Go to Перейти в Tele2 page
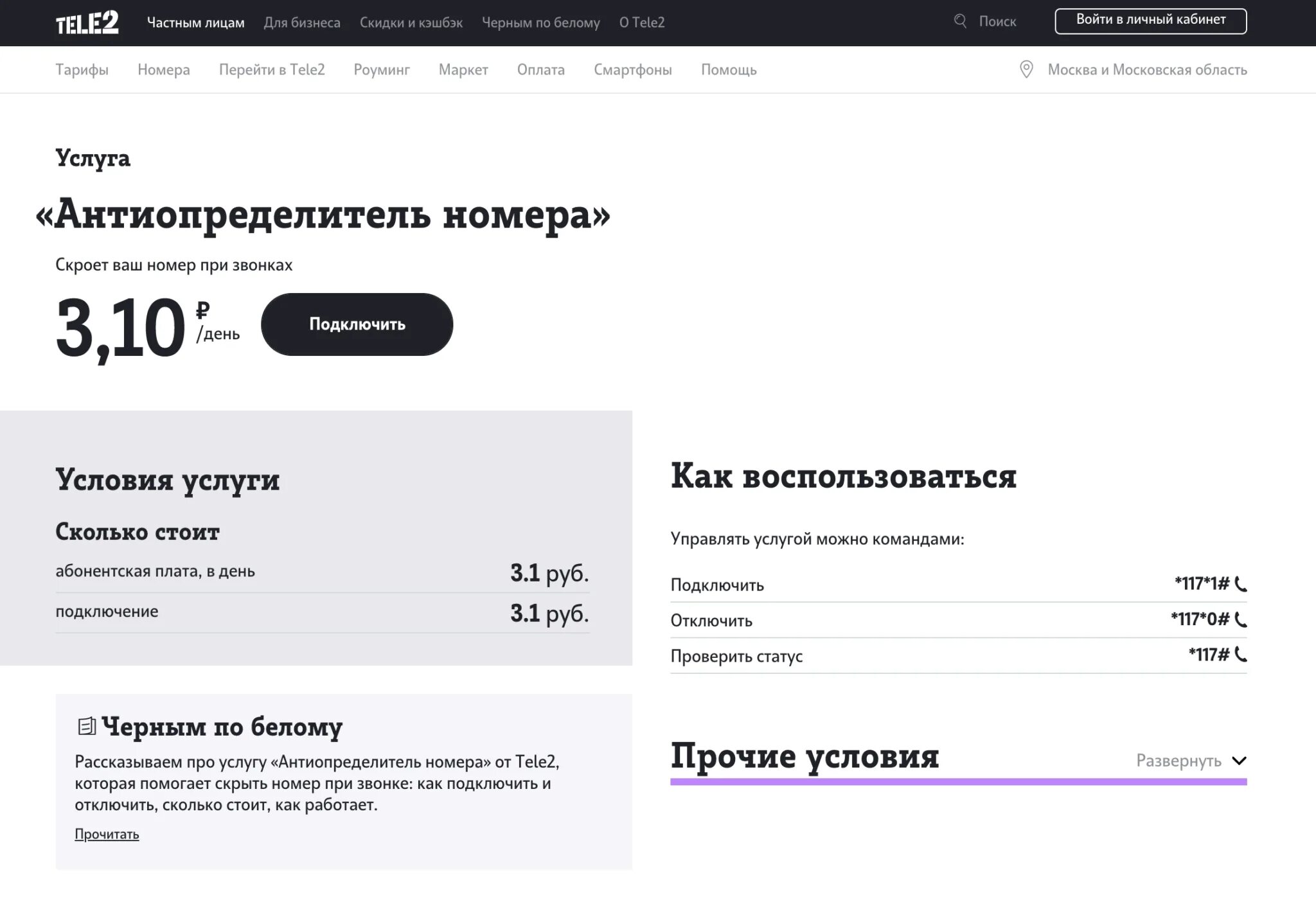Screen dimensions: 1316x904 [272, 69]
